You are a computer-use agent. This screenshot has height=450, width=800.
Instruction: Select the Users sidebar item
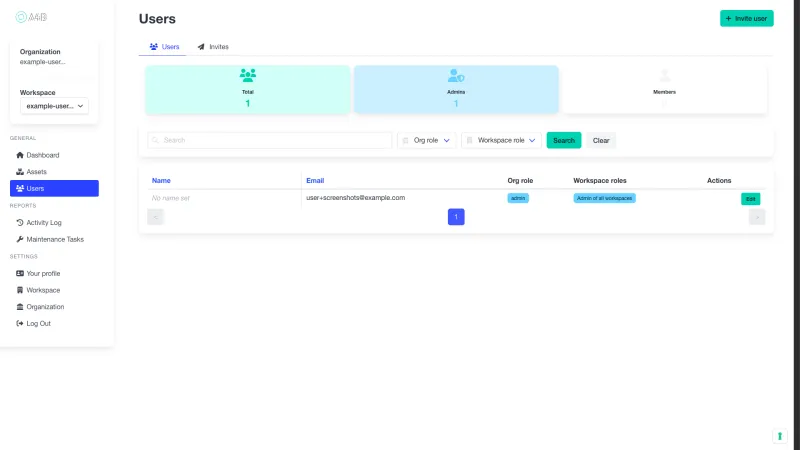pos(54,188)
